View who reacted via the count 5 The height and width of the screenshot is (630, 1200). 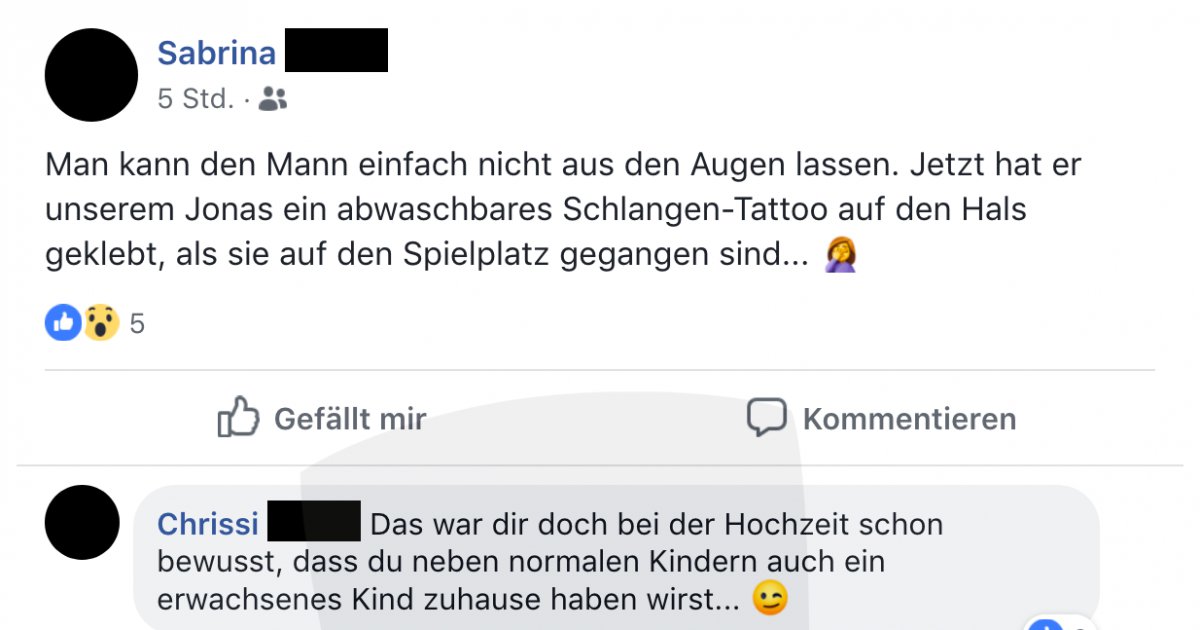click(x=137, y=323)
